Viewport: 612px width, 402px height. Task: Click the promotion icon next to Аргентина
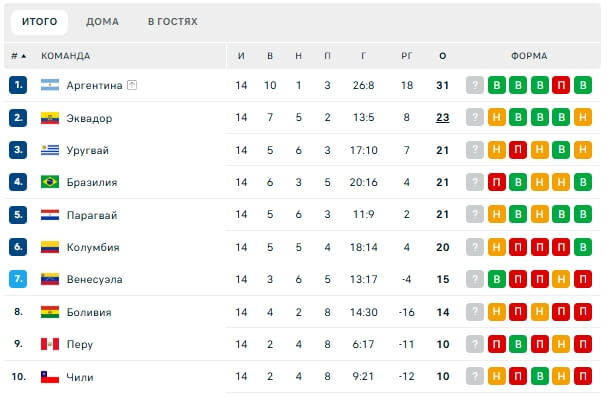point(132,85)
